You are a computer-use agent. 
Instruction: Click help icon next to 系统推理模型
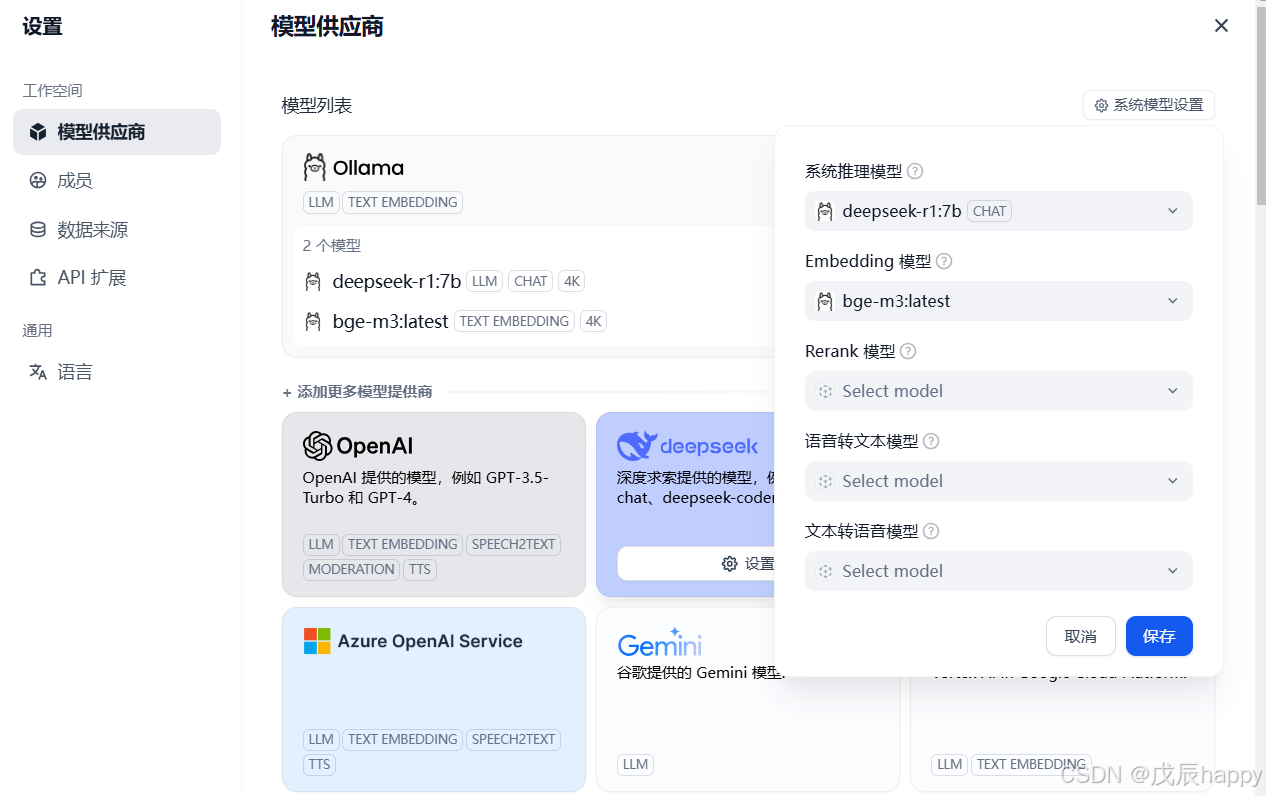pyautogui.click(x=915, y=172)
